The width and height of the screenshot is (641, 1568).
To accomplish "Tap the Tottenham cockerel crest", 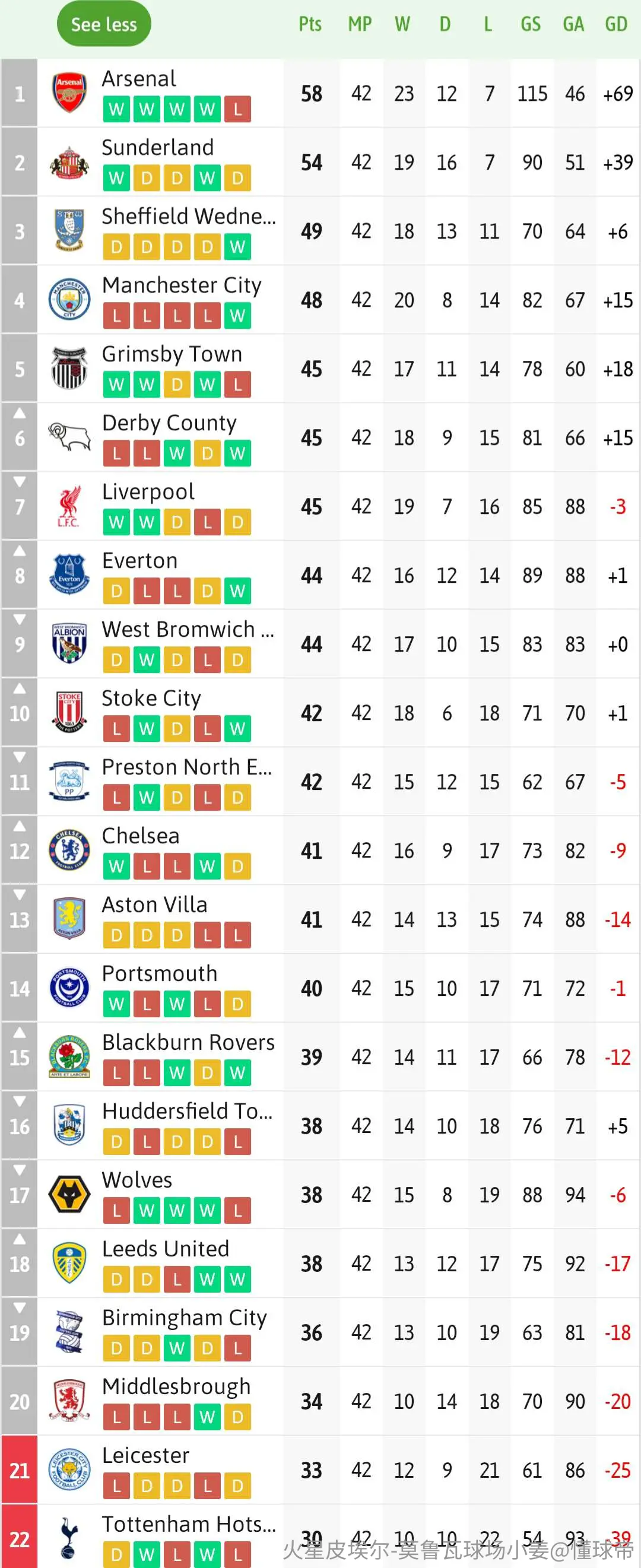I will click(x=69, y=1538).
